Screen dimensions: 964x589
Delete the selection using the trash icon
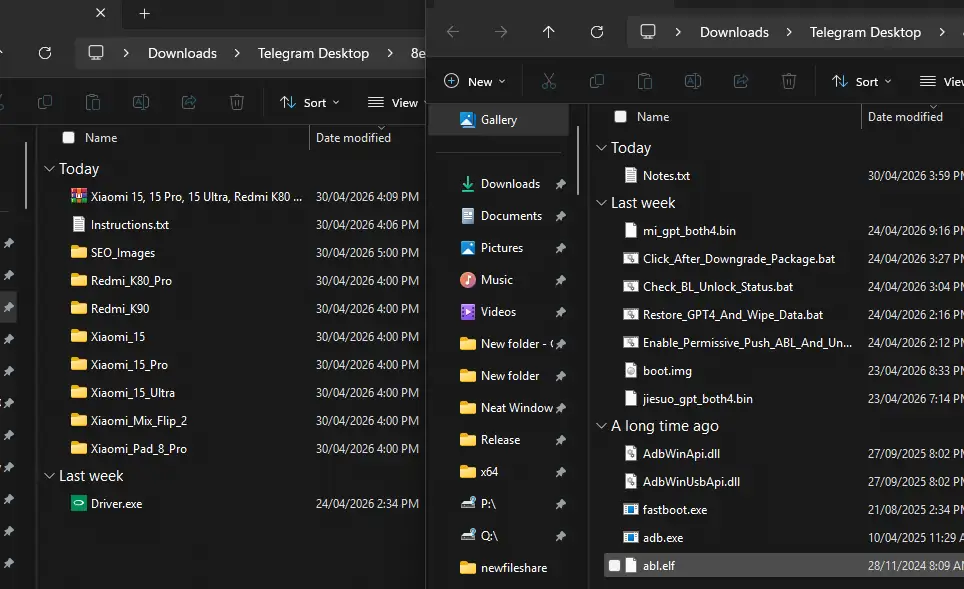(x=789, y=81)
